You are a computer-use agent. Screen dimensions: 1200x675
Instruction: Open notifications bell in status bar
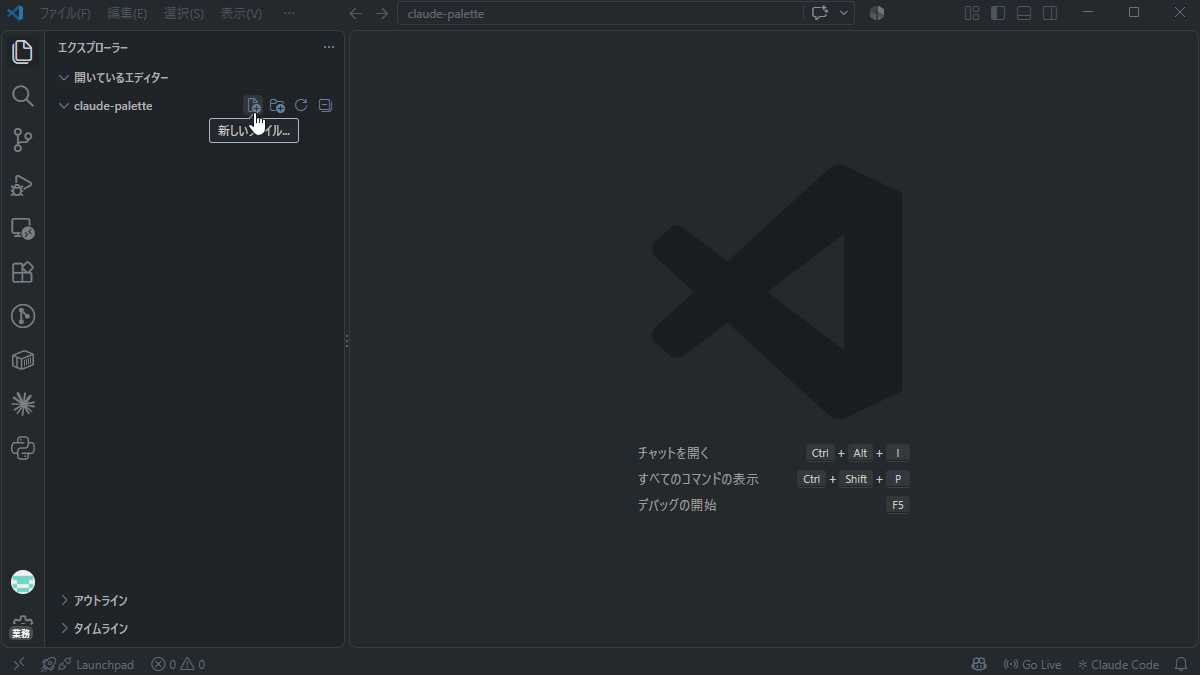click(x=1181, y=664)
